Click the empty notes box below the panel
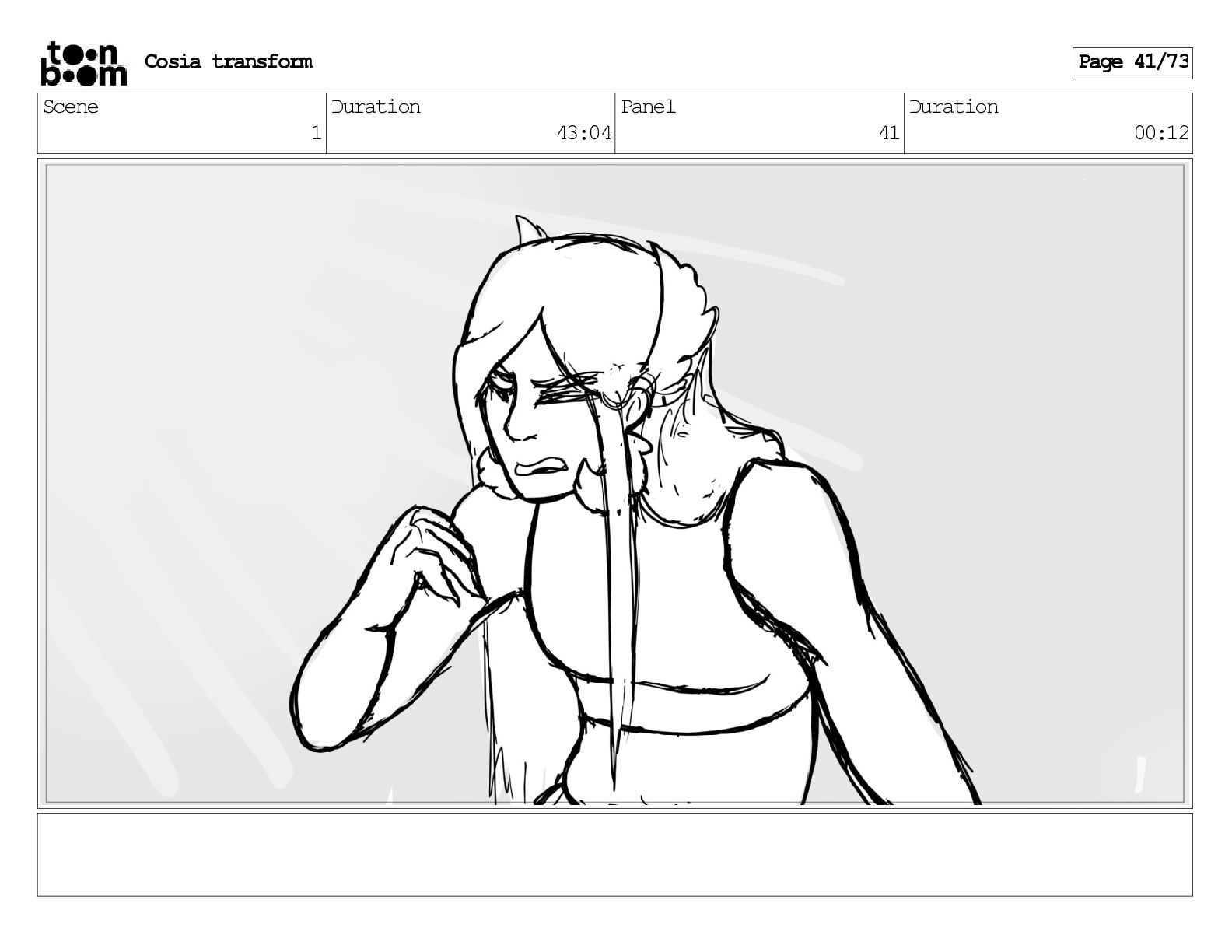1232x952 pixels. pos(614,855)
